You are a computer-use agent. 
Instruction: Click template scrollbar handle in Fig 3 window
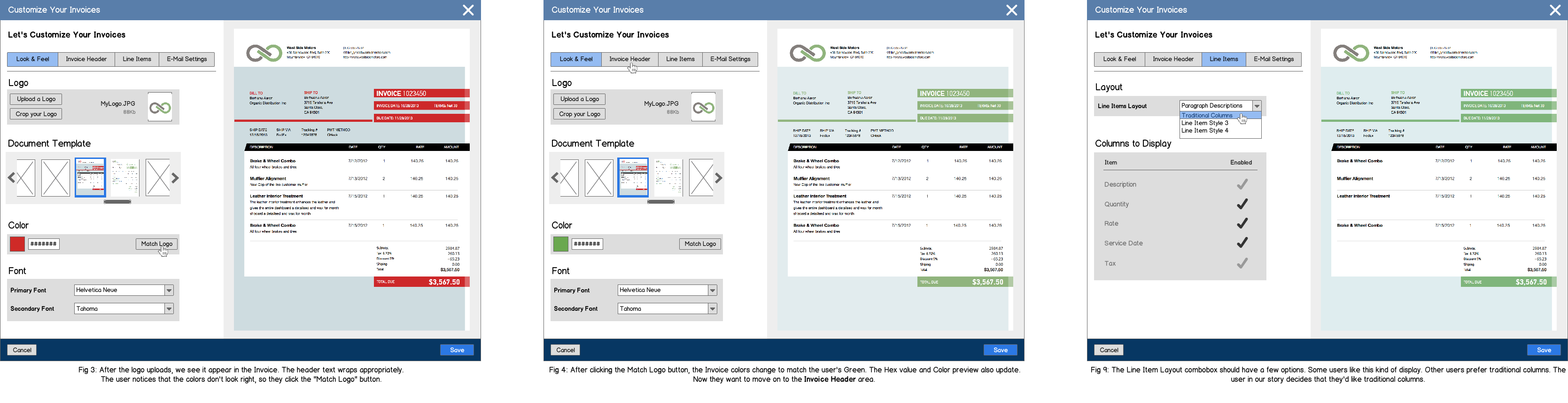(117, 202)
